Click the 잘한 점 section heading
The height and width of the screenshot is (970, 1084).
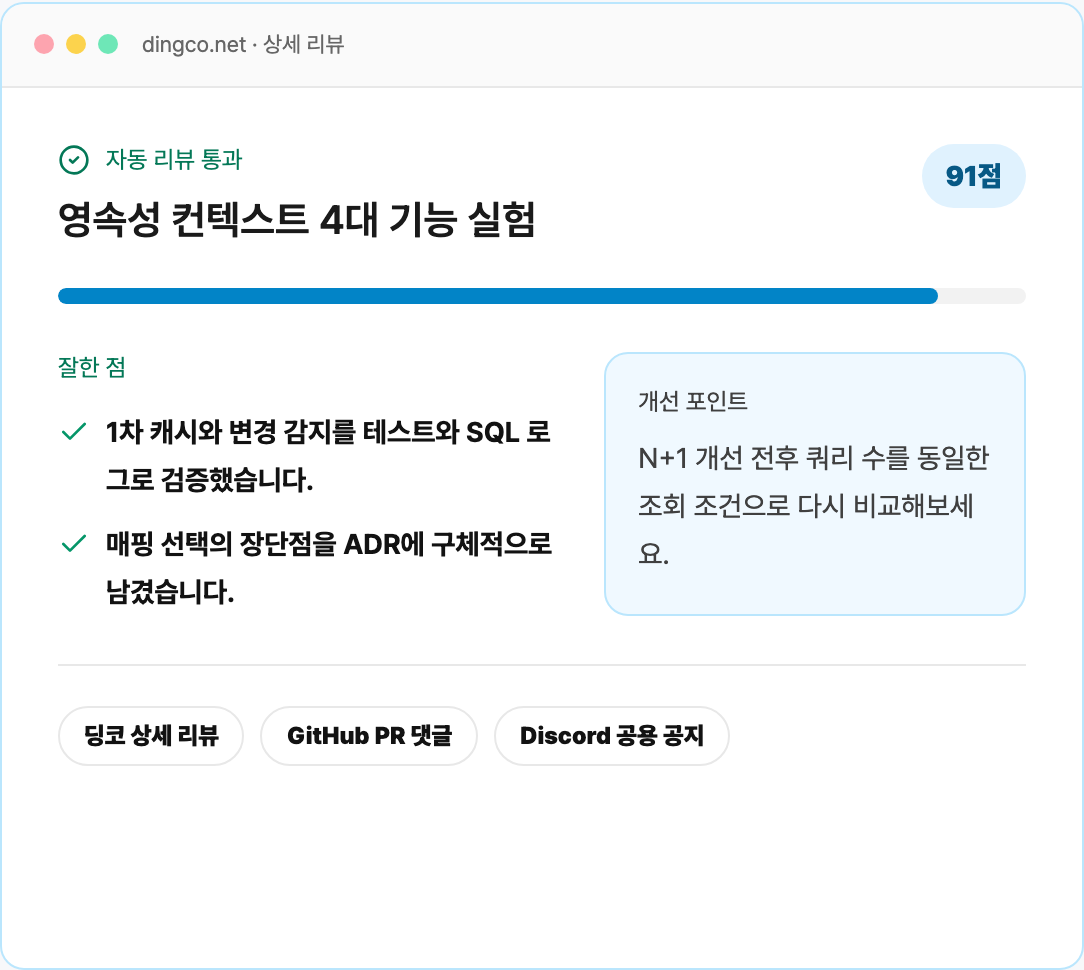(92, 366)
